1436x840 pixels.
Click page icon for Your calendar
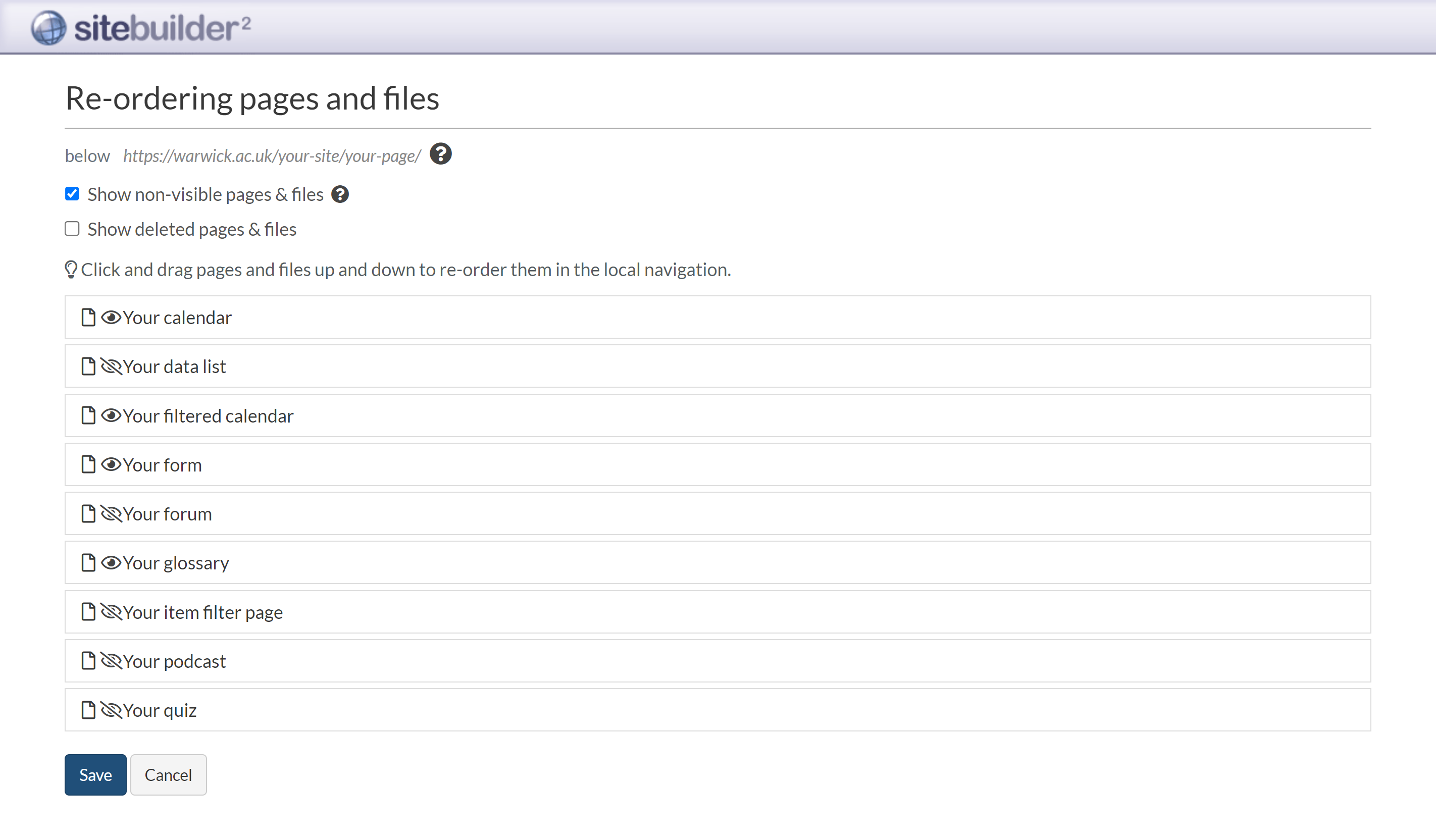[x=88, y=318]
